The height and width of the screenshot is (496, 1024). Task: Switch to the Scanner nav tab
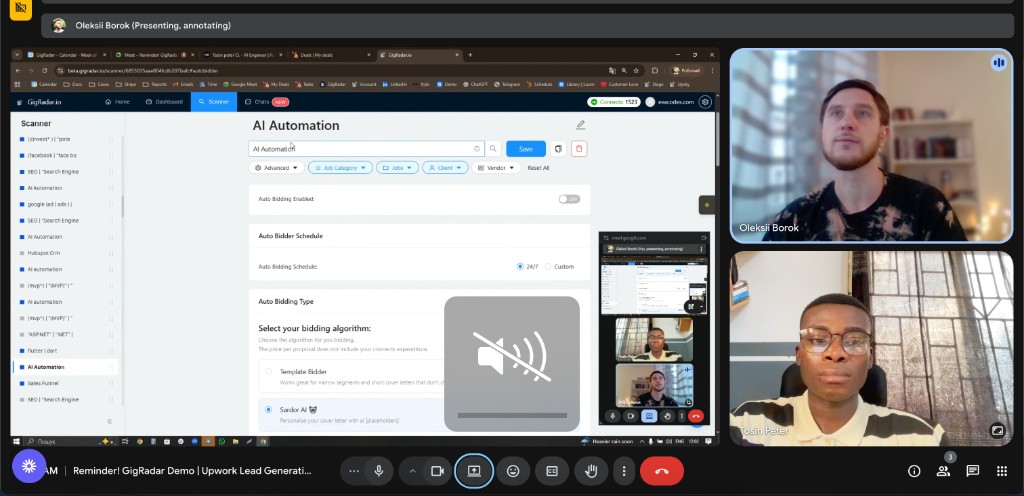click(x=214, y=102)
